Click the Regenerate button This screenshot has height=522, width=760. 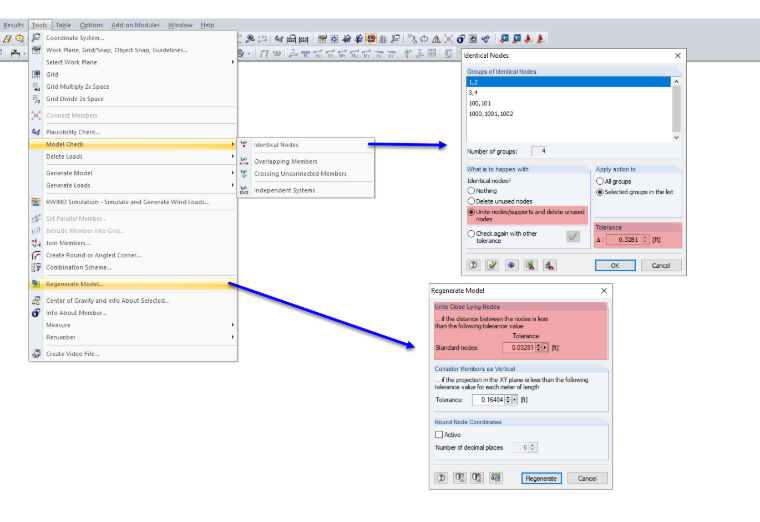point(541,478)
